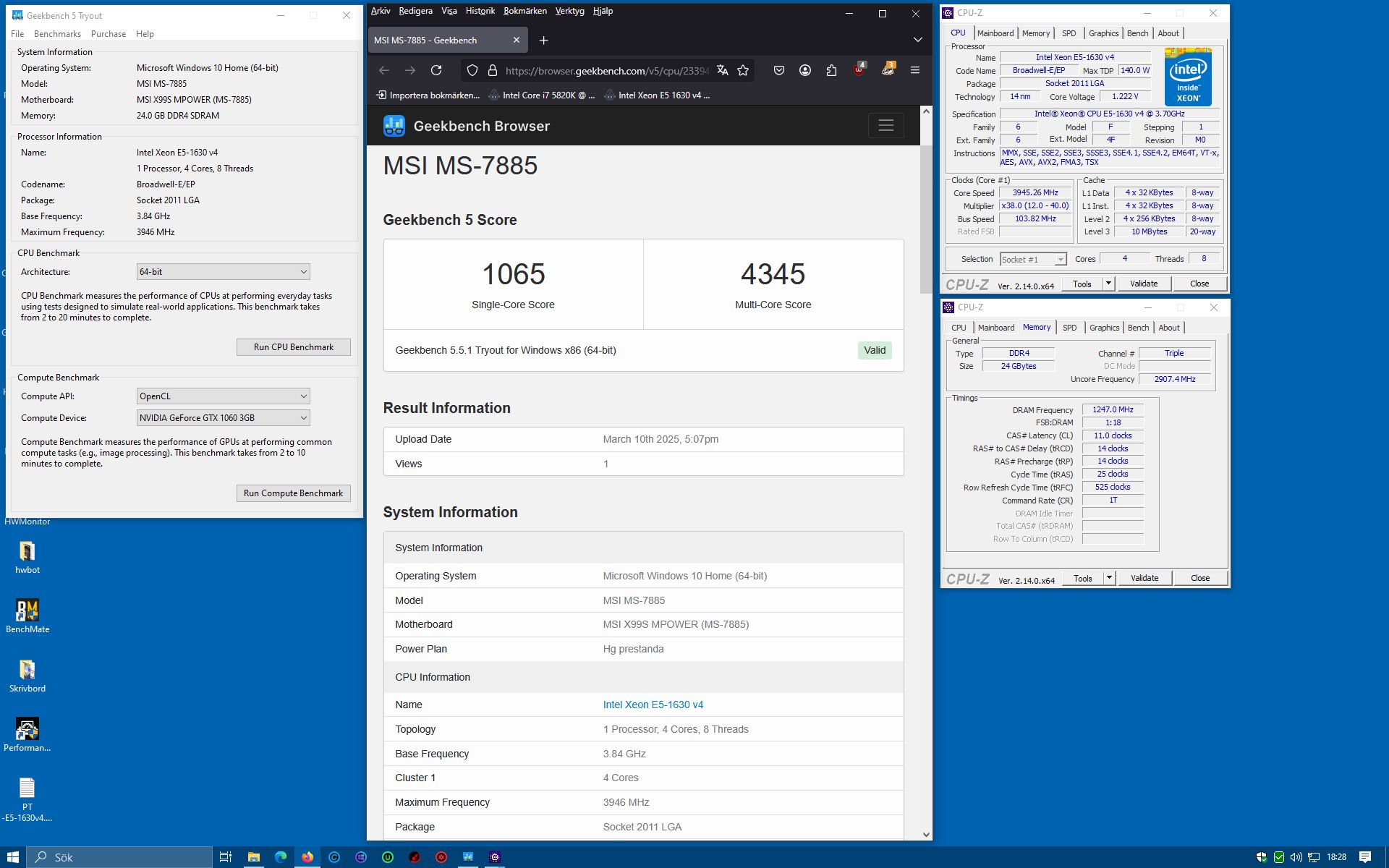
Task: Open Windows Start button
Action: click(13, 857)
